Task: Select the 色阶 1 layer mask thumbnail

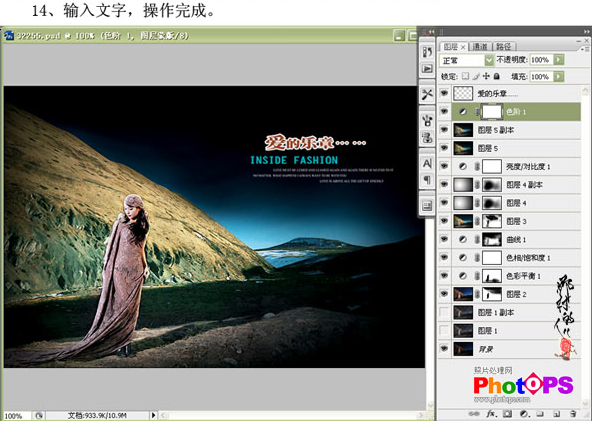Action: 492,112
